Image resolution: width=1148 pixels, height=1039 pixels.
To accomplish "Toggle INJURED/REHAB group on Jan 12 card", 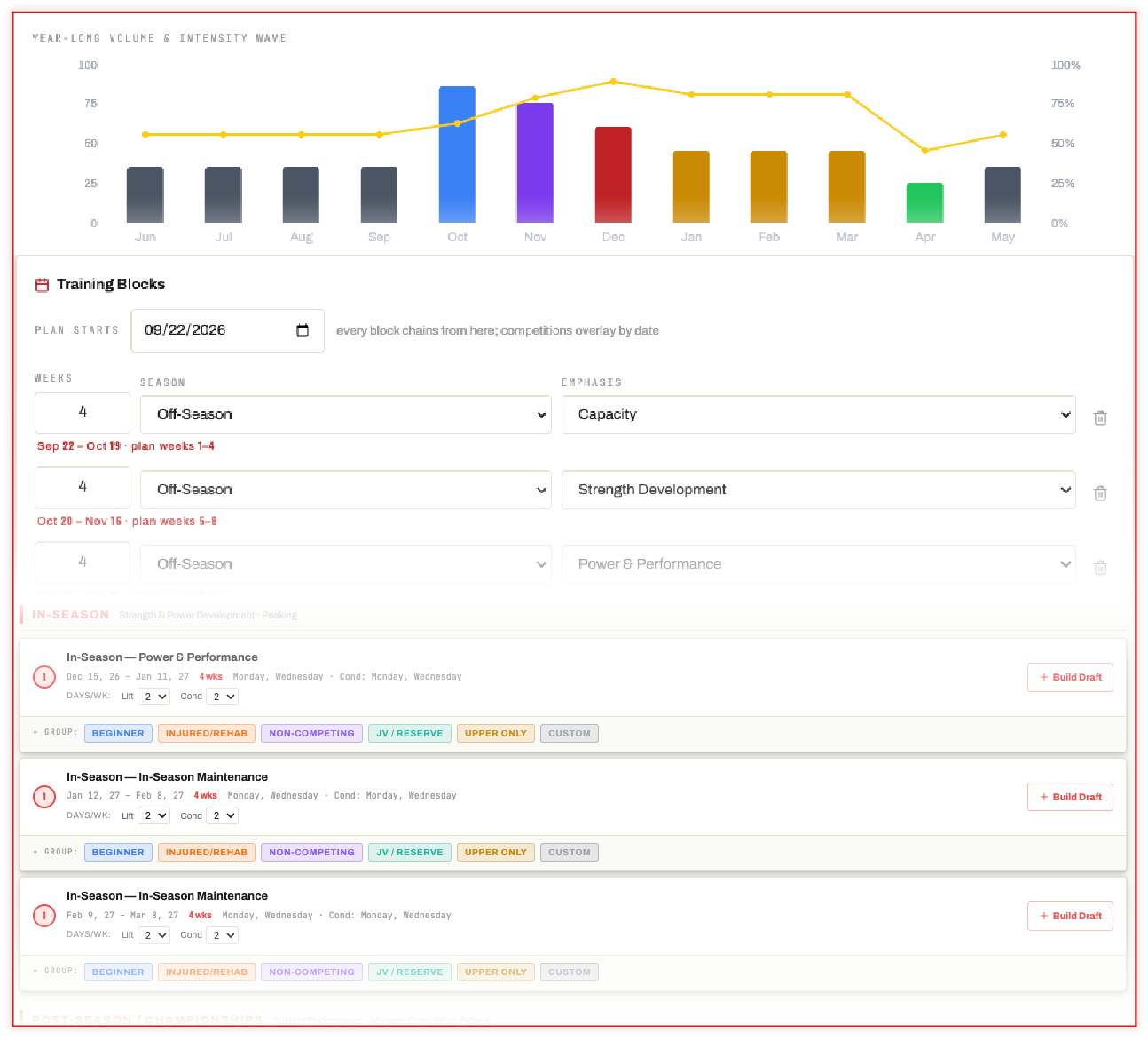I will pyautogui.click(x=207, y=852).
